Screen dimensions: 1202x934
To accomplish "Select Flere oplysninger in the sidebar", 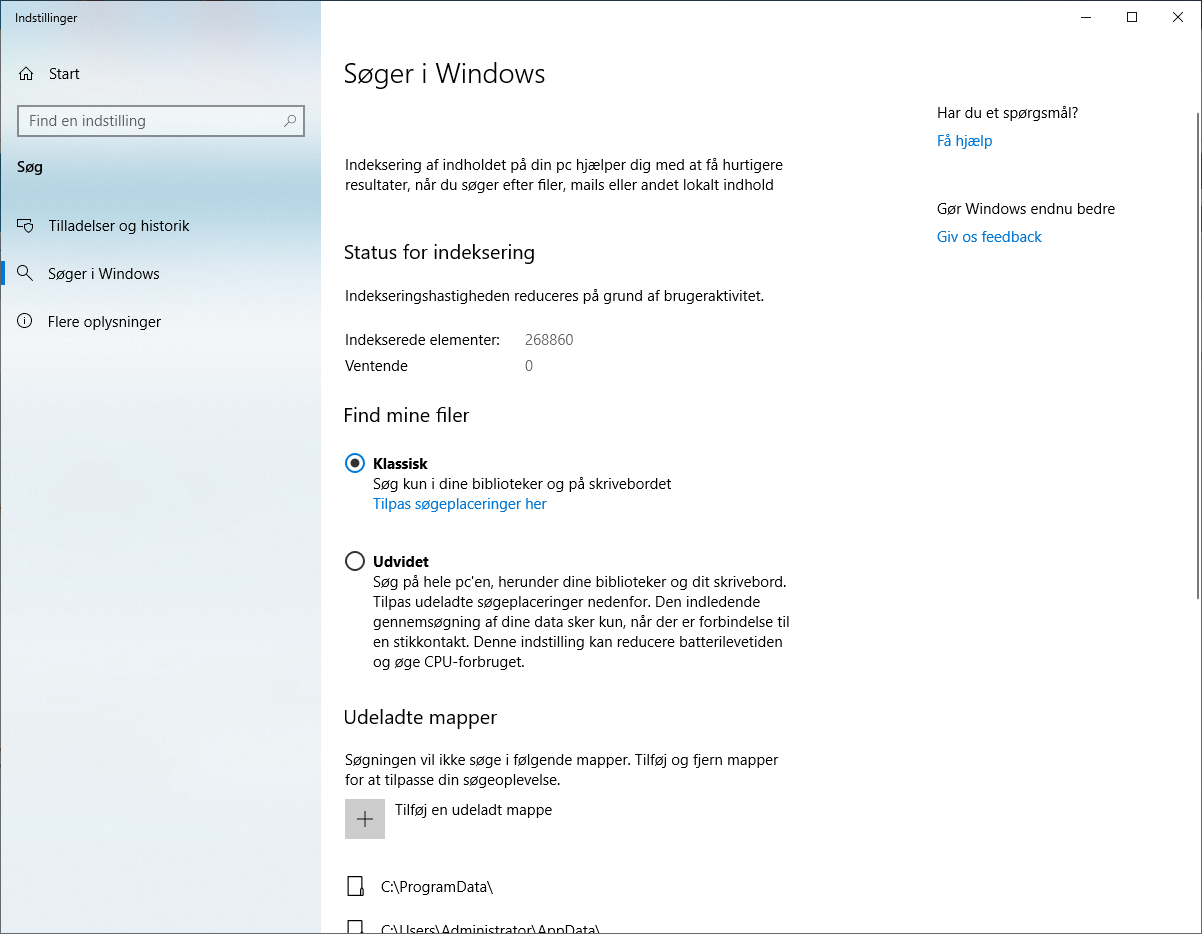I will pos(105,321).
